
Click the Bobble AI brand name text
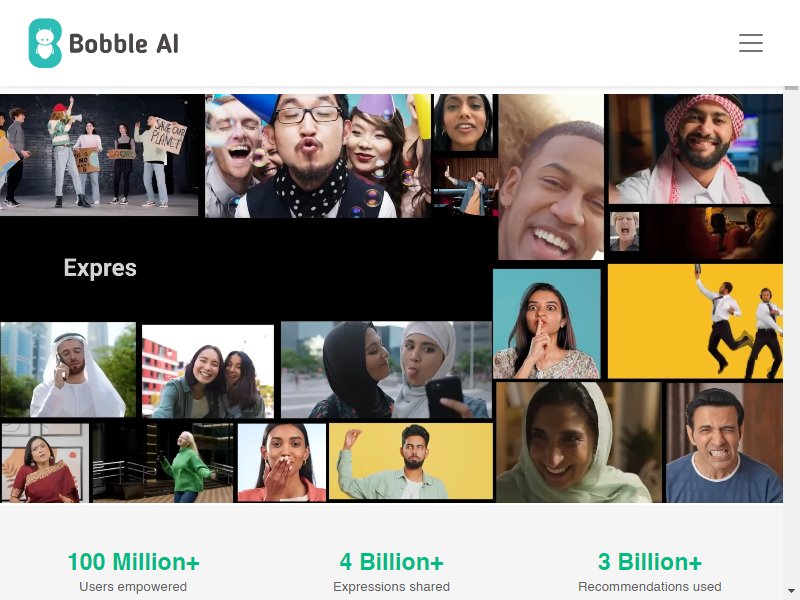coord(124,43)
